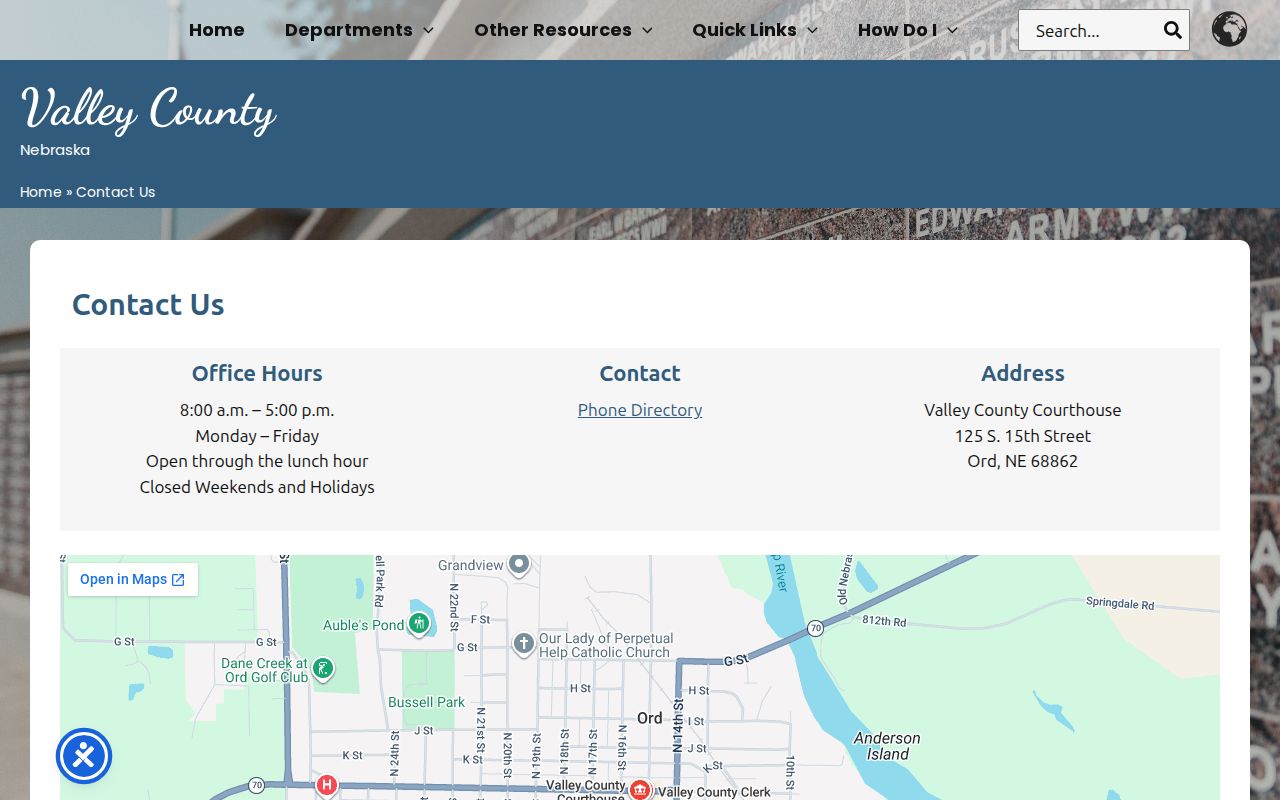Click the Home breadcrumb link
This screenshot has height=800, width=1280.
point(41,192)
